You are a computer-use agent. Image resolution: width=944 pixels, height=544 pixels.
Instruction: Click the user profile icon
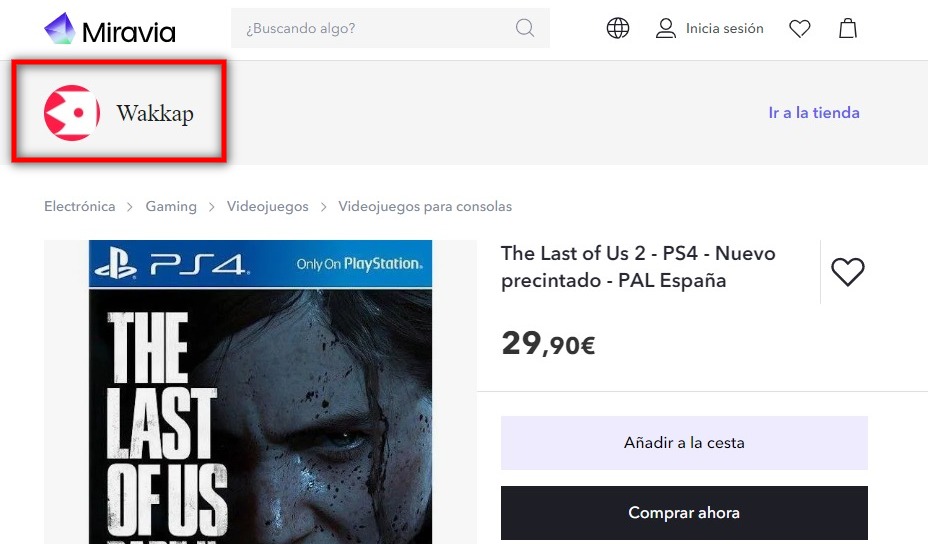click(665, 28)
